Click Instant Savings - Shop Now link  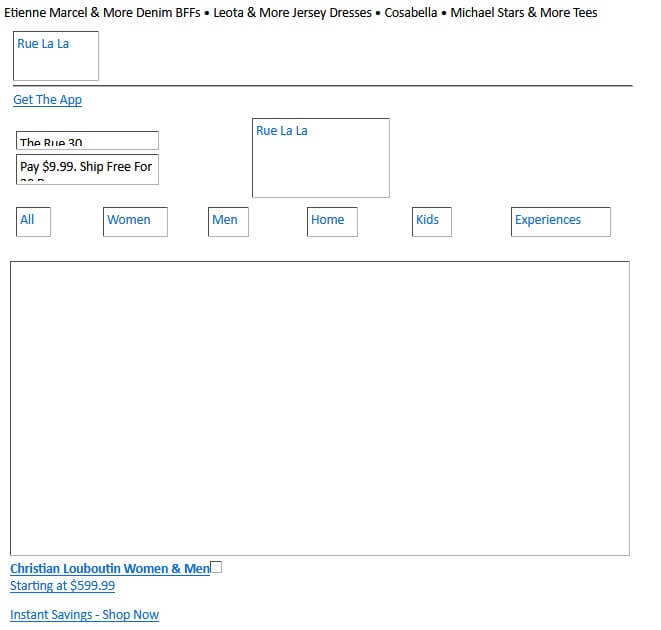pyautogui.click(x=84, y=615)
